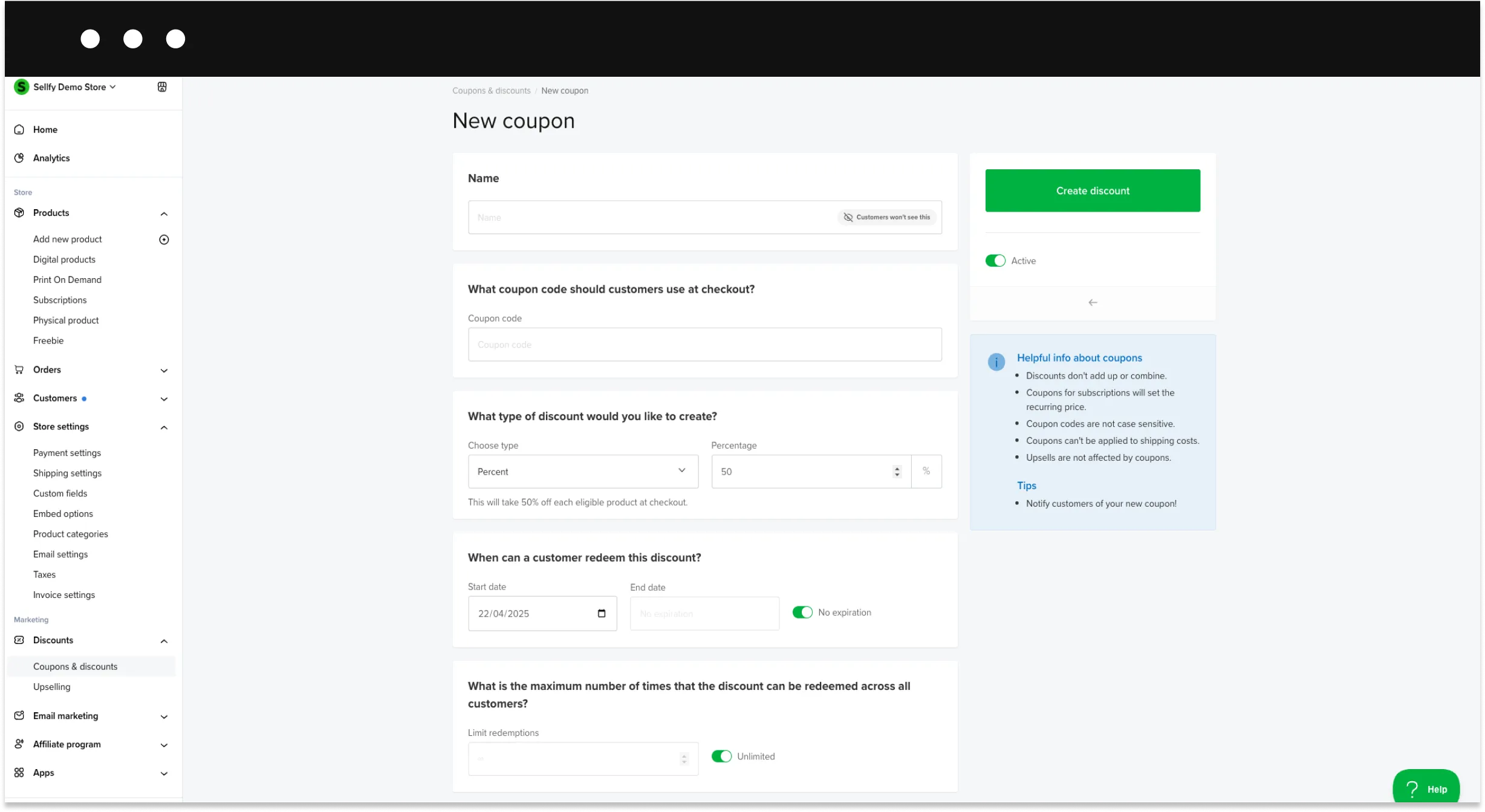Go to Coupons & discounts breadcrumb link
1485x812 pixels.
492,91
